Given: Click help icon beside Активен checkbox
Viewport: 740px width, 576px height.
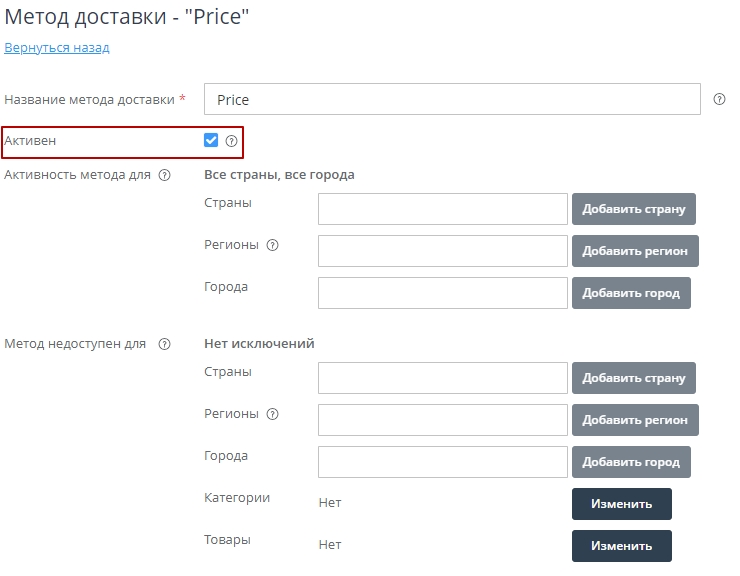Looking at the screenshot, I should point(232,141).
